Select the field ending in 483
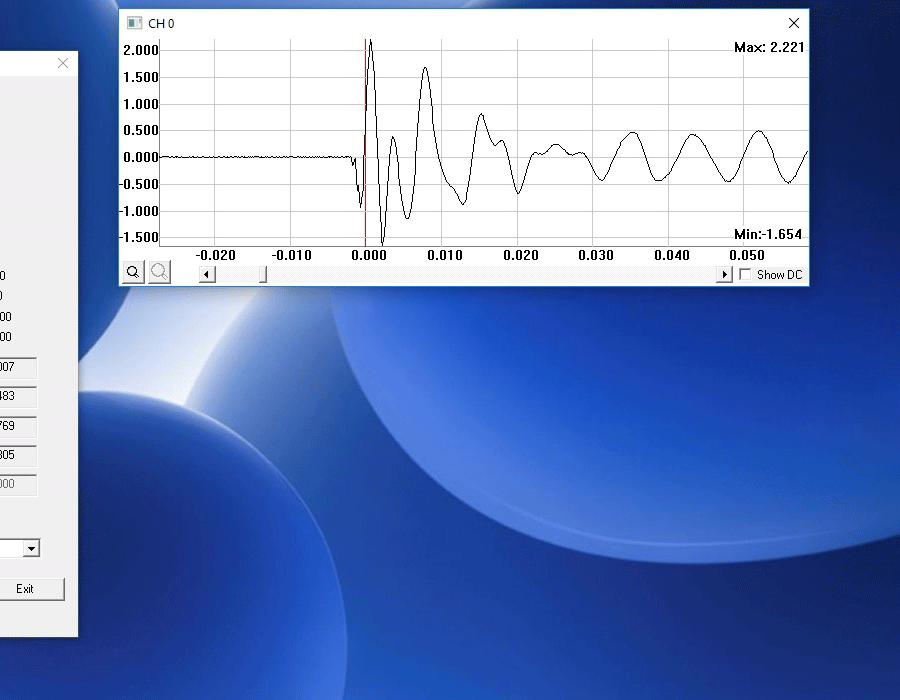The image size is (900, 700). point(18,397)
